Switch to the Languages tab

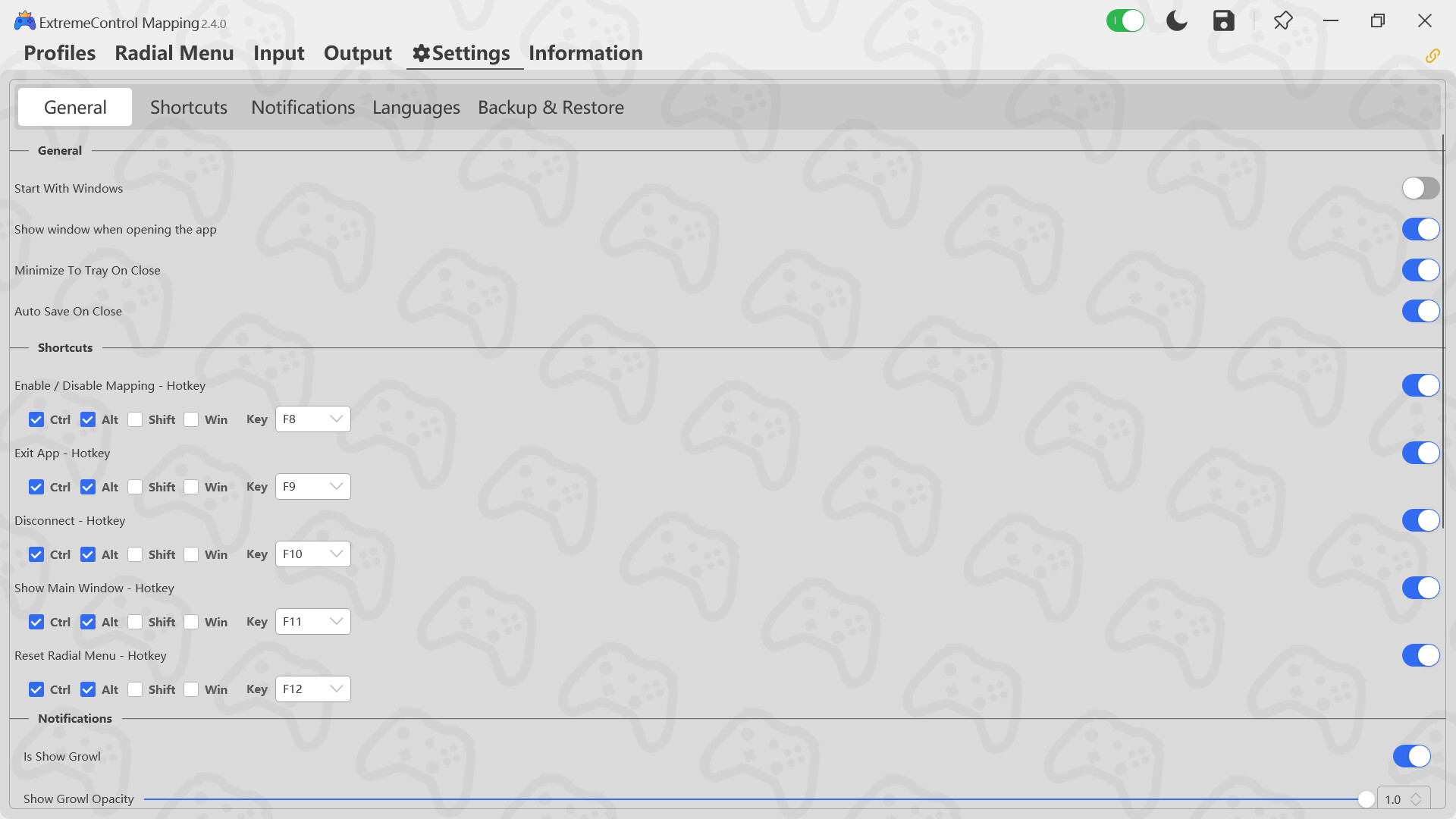416,107
